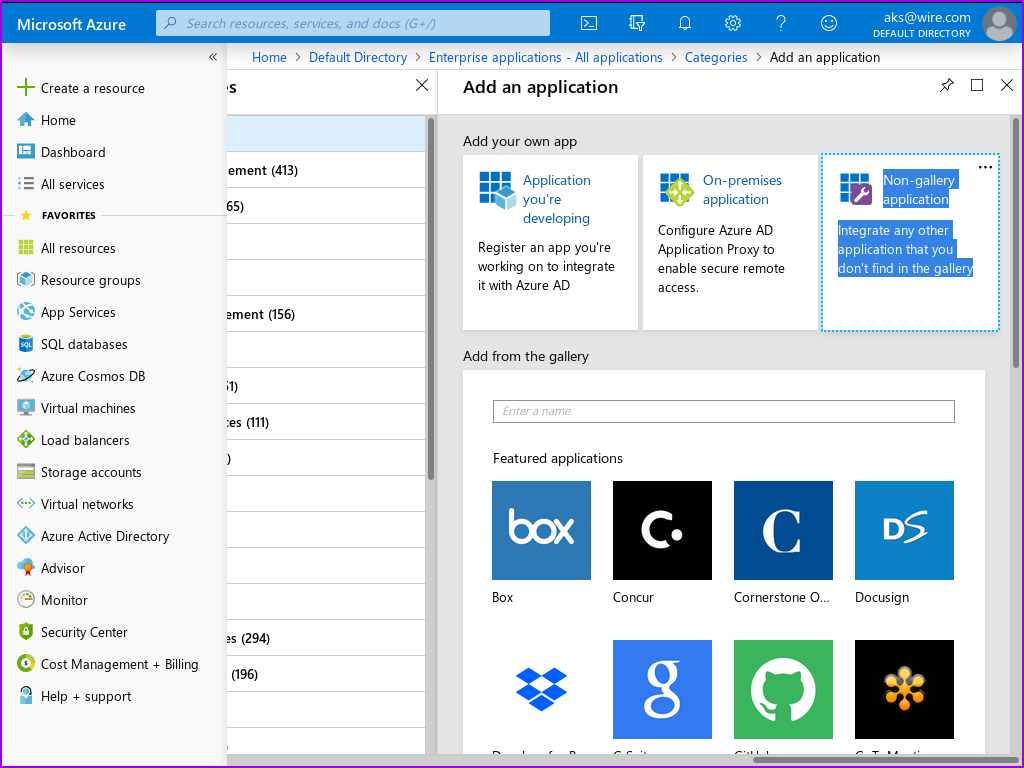This screenshot has height=768, width=1024.
Task: Click the Categories breadcrumb link
Action: (x=716, y=57)
